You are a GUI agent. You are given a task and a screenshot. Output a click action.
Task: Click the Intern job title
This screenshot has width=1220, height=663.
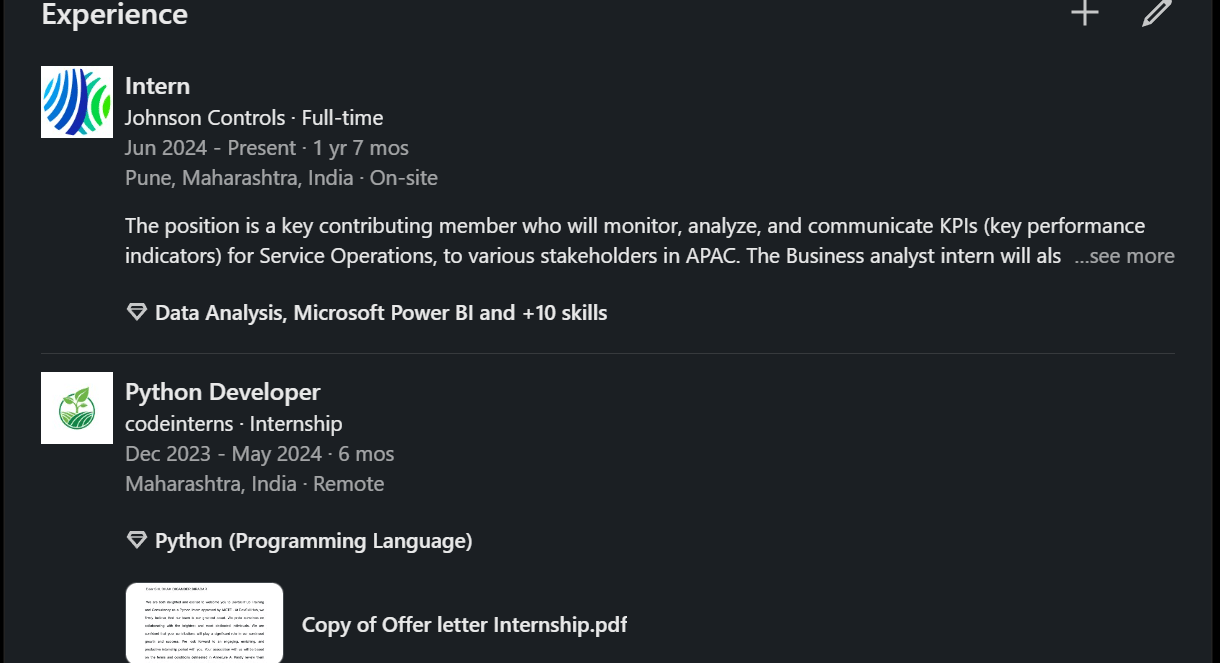157,86
